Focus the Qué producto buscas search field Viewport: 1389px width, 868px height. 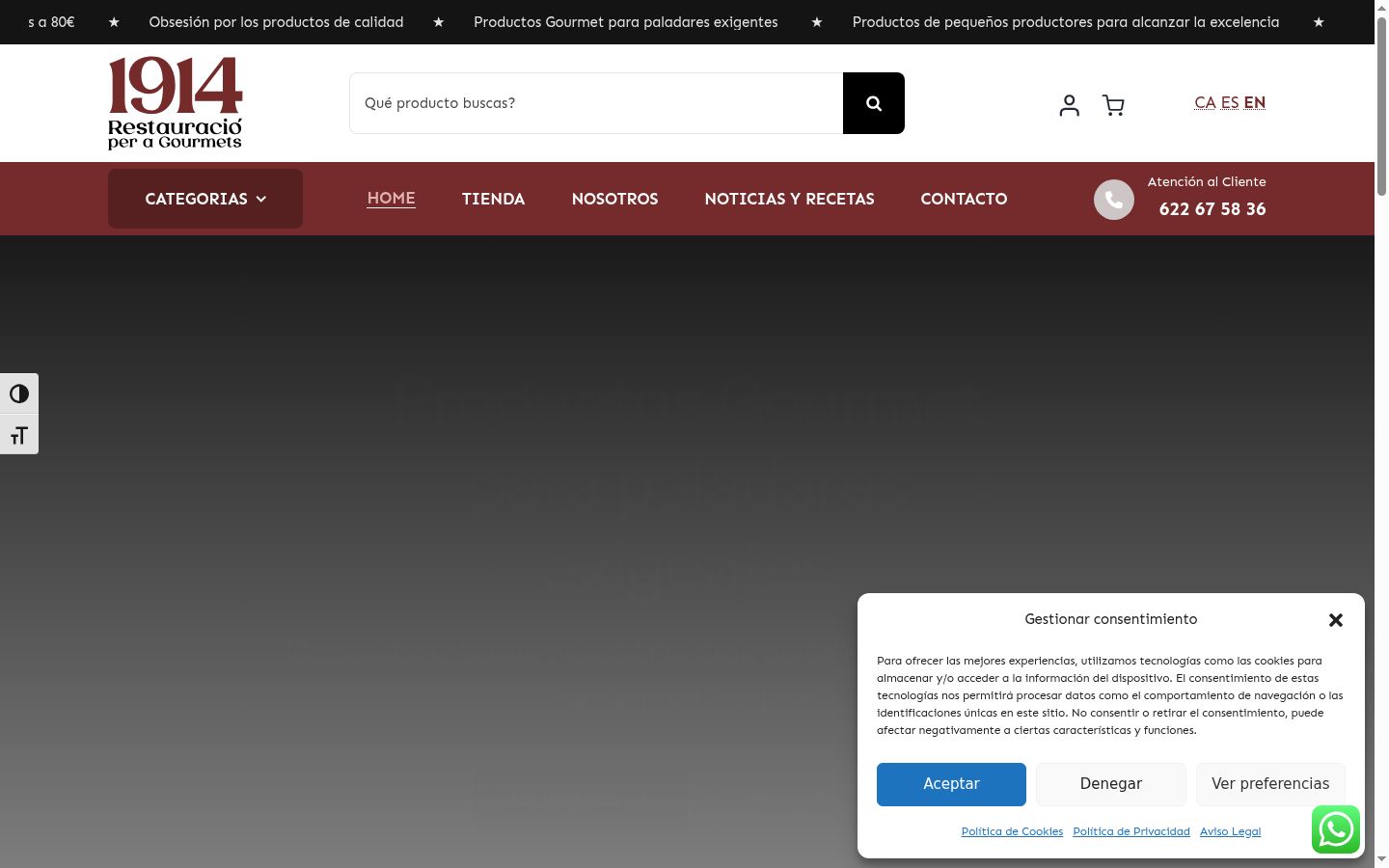click(596, 103)
